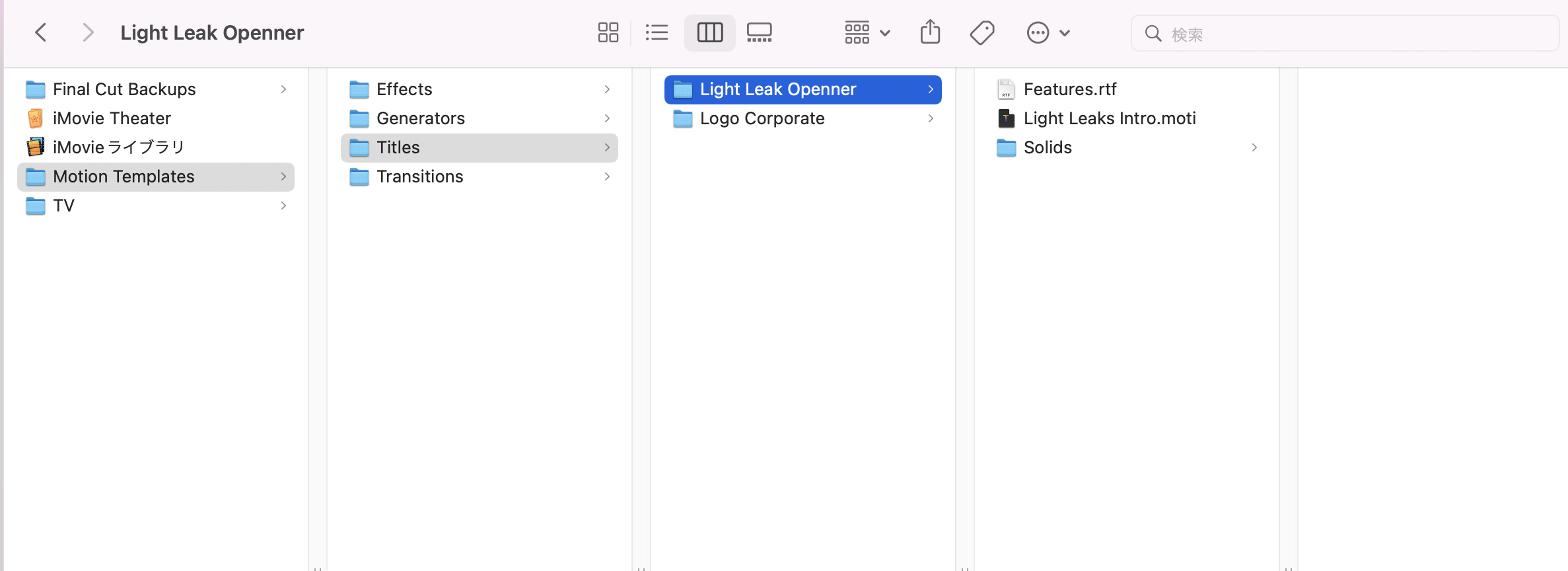Select the Generators folder
The width and height of the screenshot is (1568, 571).
(480, 118)
